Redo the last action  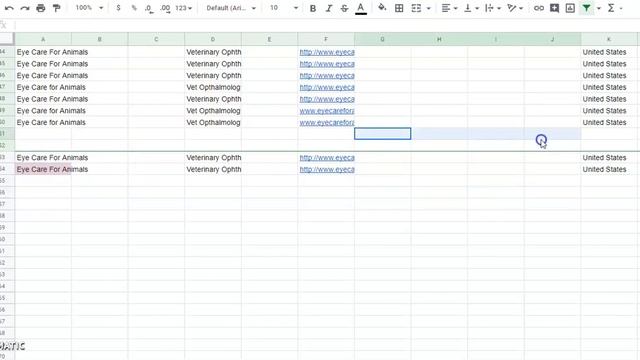[24, 8]
